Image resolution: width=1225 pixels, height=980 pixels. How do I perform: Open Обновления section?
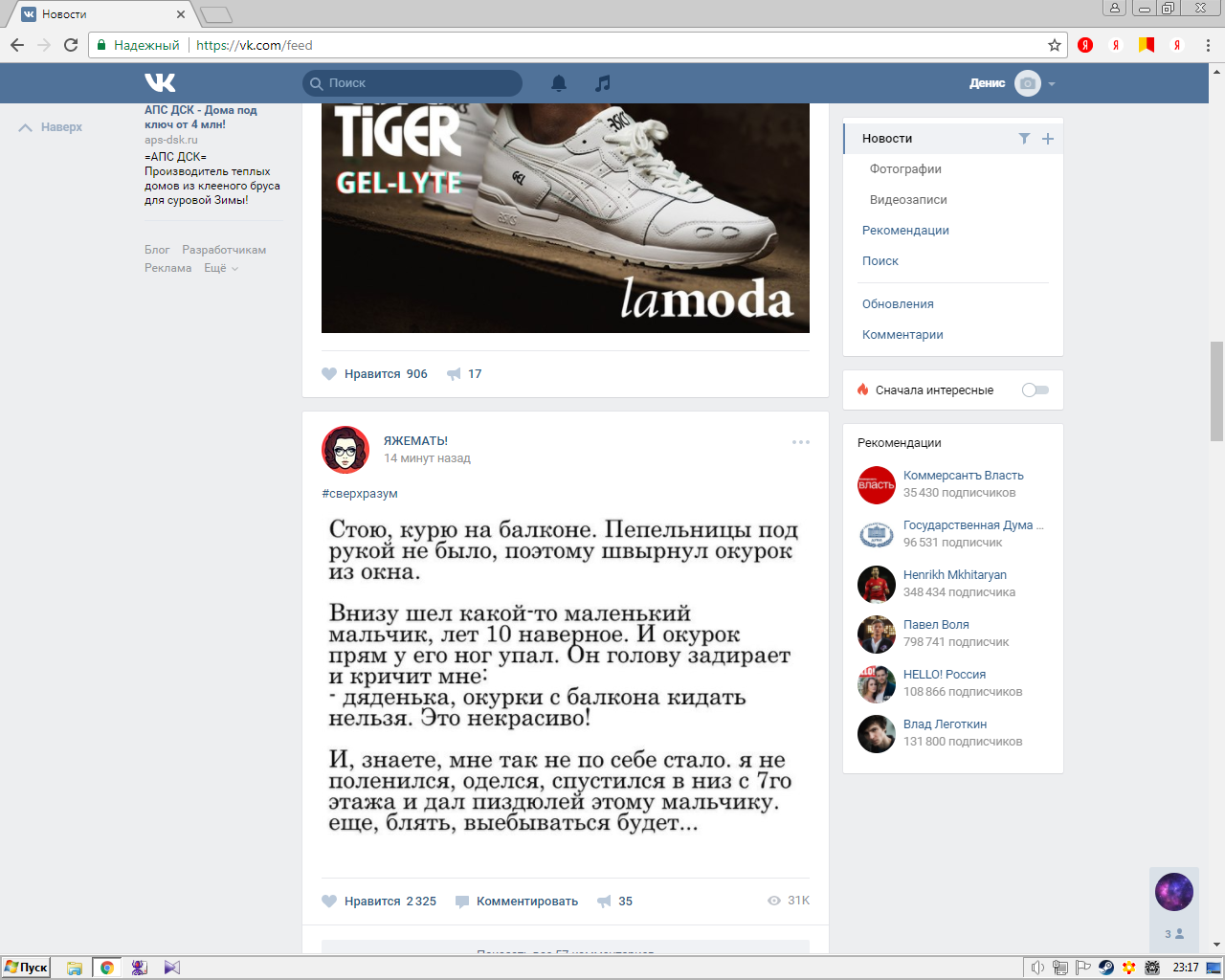click(x=898, y=304)
